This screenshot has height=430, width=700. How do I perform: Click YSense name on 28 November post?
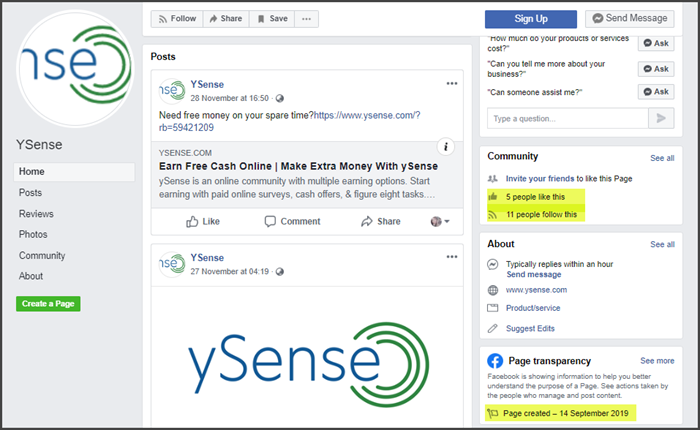pyautogui.click(x=207, y=84)
